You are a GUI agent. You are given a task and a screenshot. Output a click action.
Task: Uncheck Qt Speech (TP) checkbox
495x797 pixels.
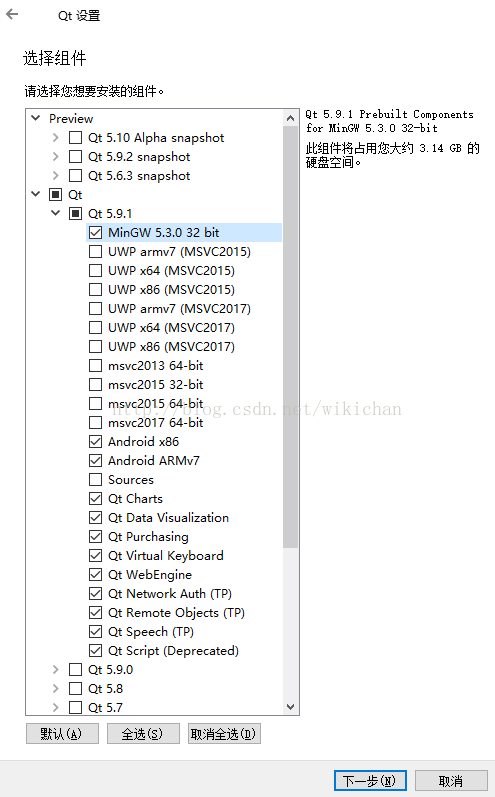[x=95, y=632]
